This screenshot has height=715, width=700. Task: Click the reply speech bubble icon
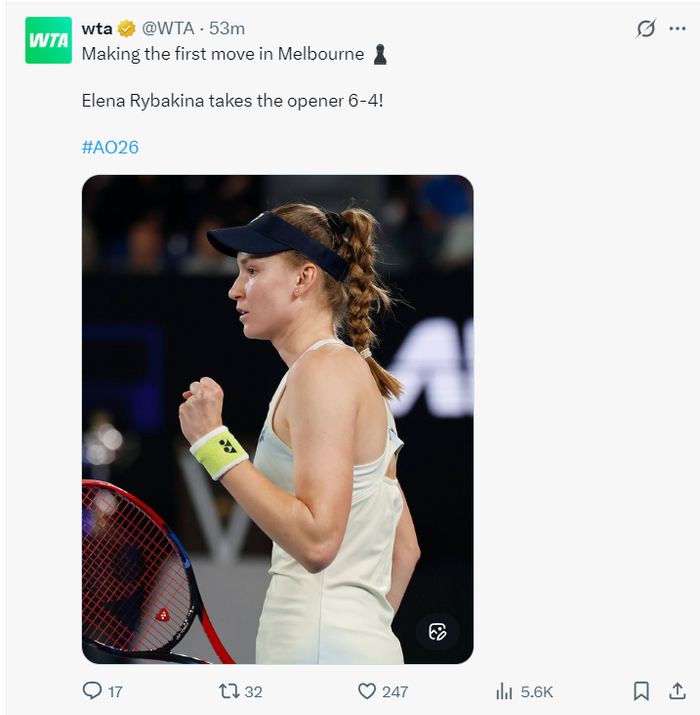[x=91, y=691]
